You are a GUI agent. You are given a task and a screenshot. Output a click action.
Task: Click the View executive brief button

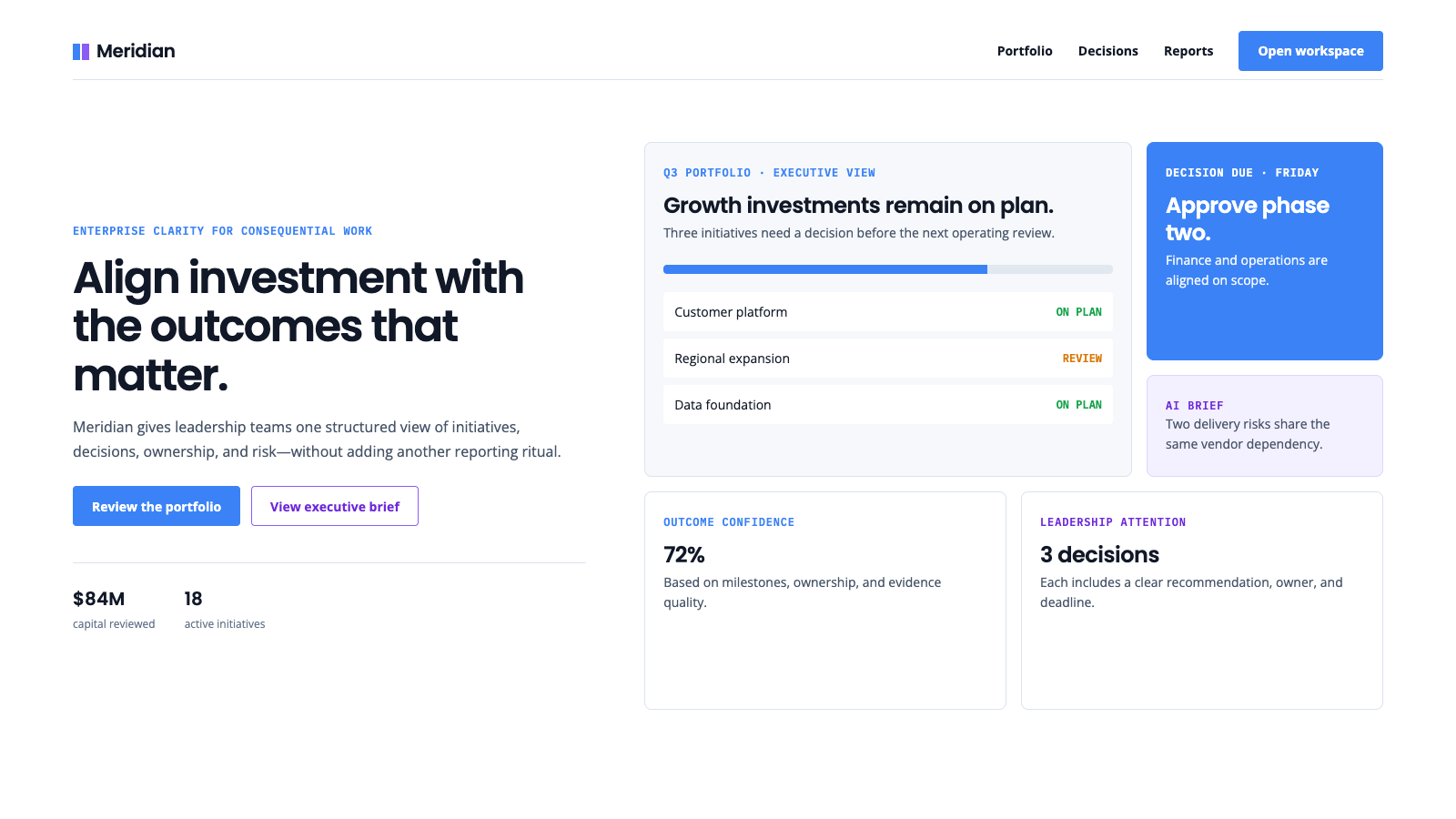coord(335,506)
